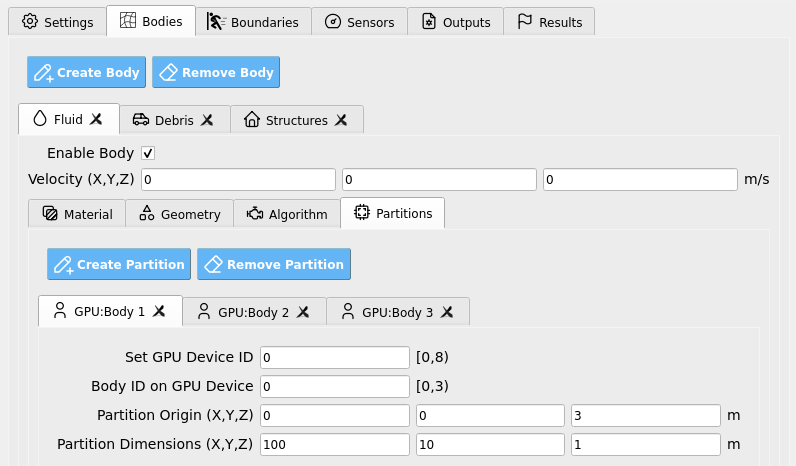Open the Geometry sub-tab
796x466 pixels.
click(180, 214)
